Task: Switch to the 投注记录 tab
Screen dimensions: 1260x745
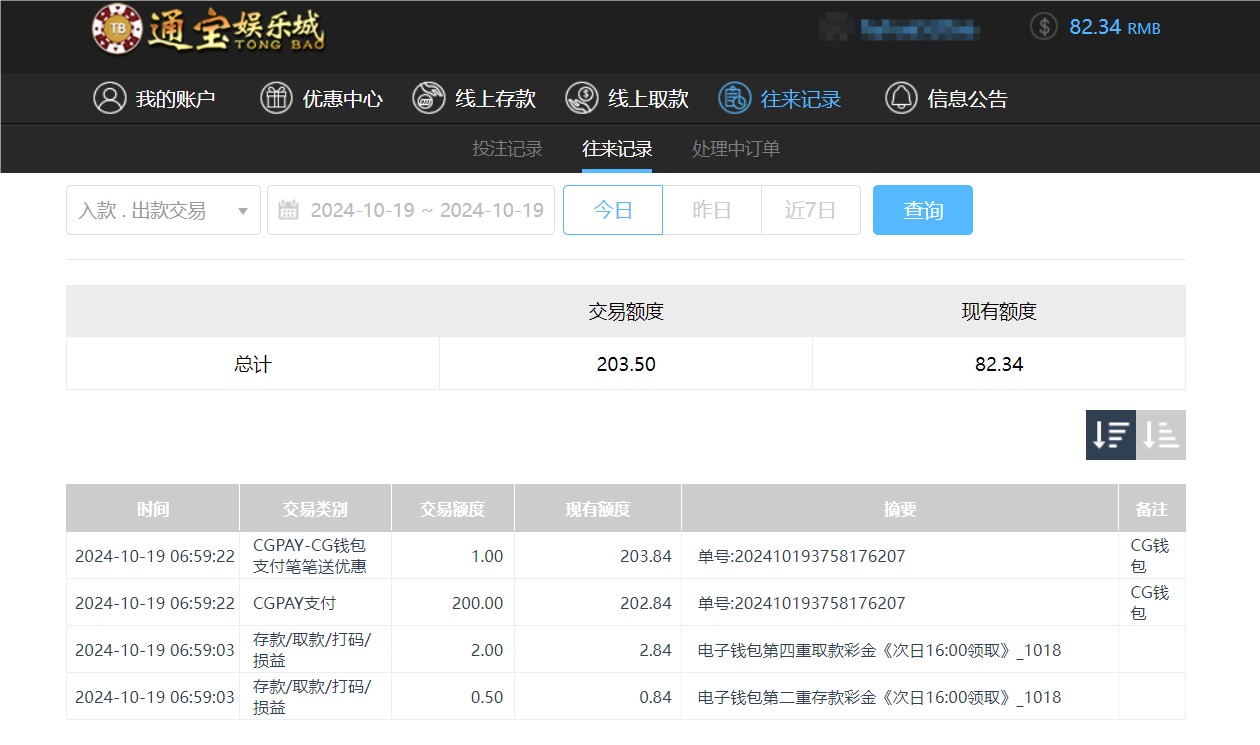Action: click(505, 148)
